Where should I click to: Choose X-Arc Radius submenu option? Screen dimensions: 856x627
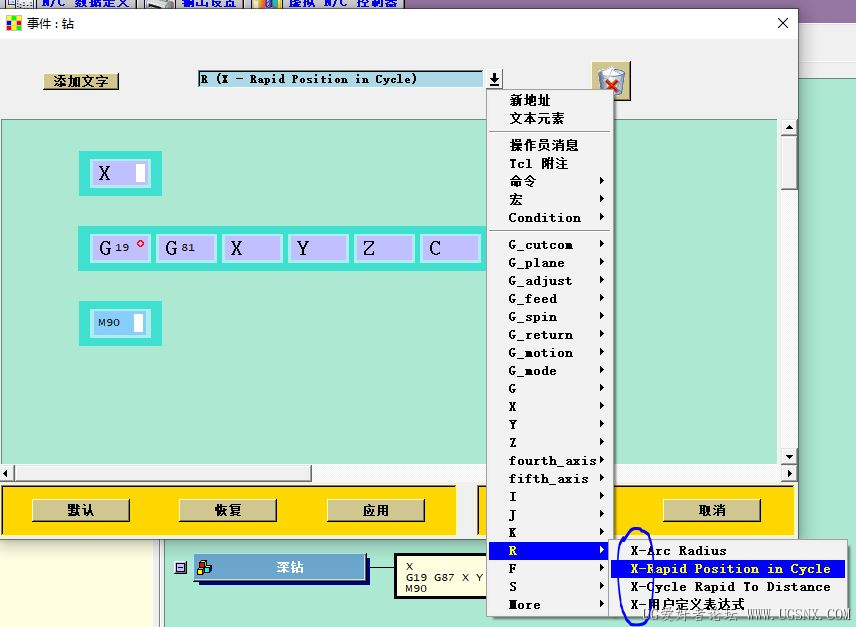tap(728, 551)
